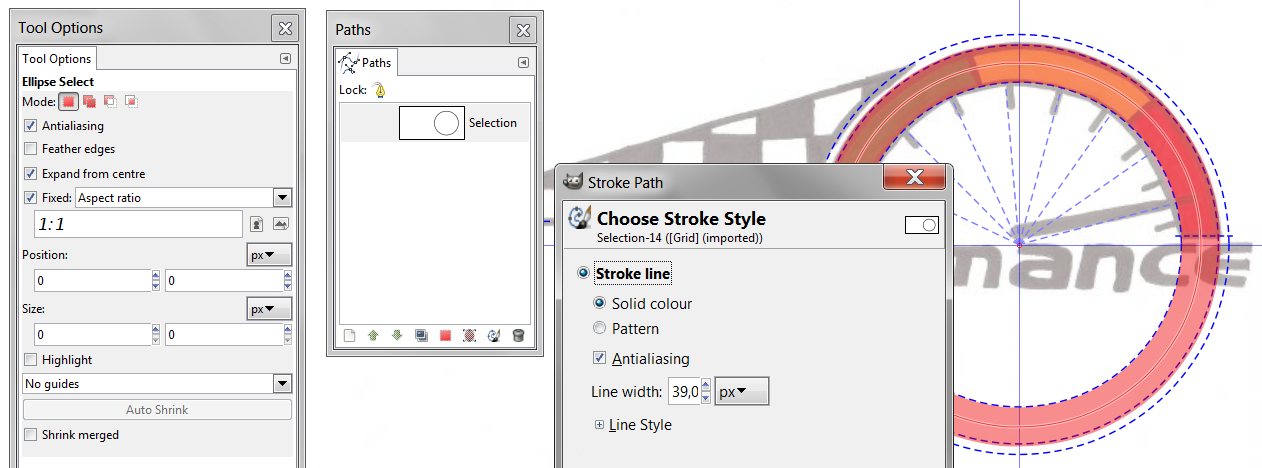Convert path to selection icon
1262x468 pixels.
point(445,336)
